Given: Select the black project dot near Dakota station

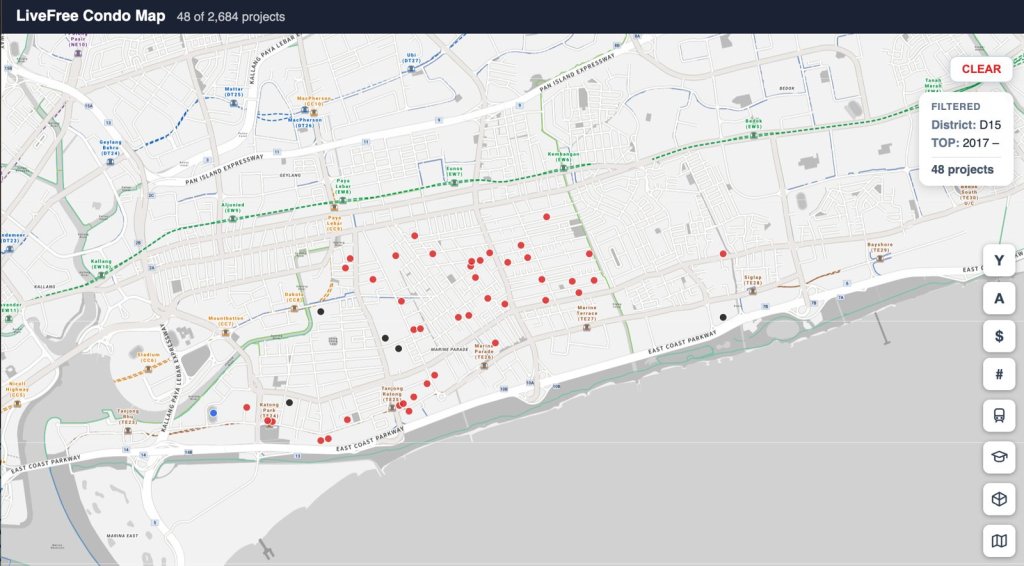Looking at the screenshot, I should coord(321,311).
